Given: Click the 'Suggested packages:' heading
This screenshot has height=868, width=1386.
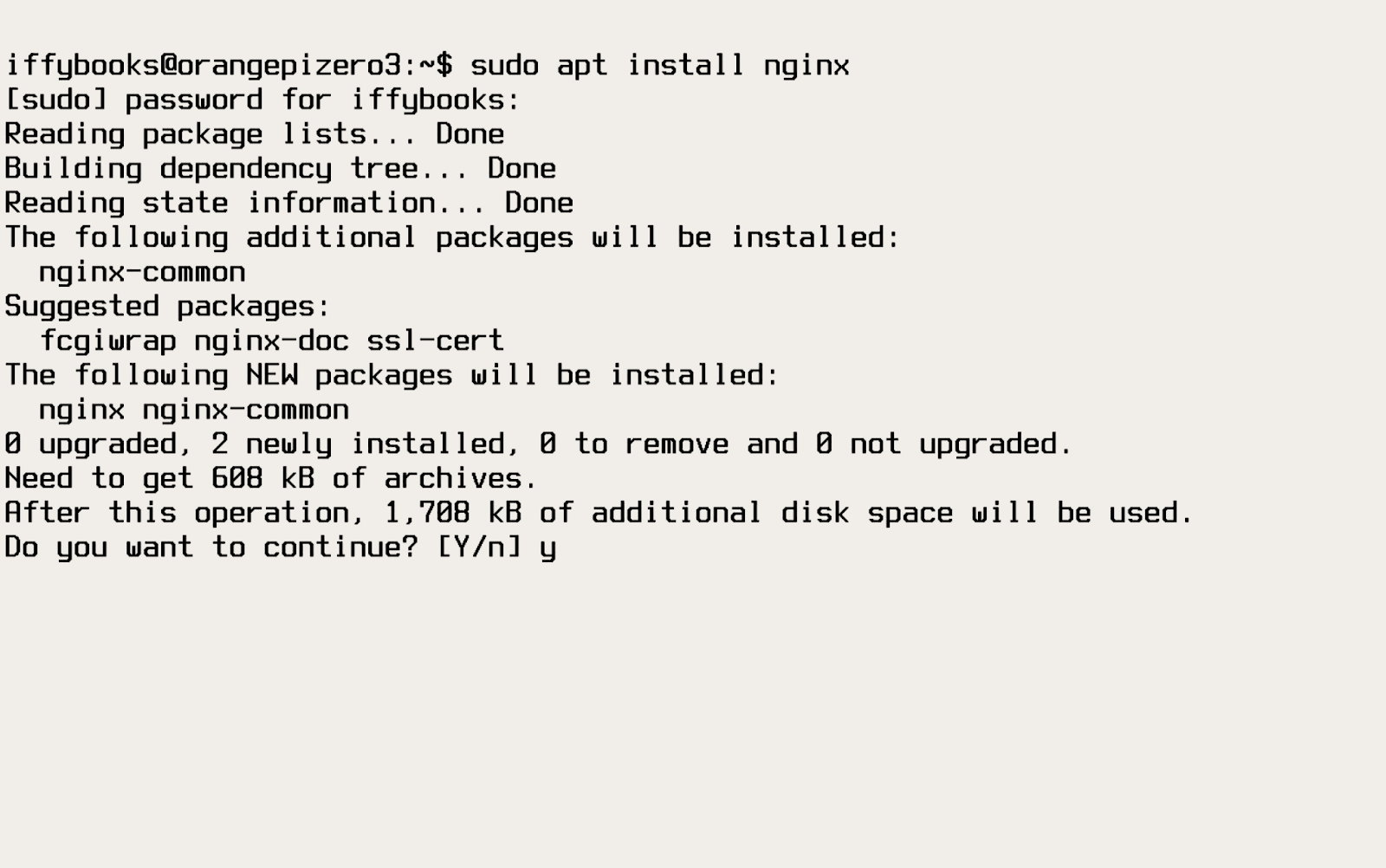Looking at the screenshot, I should coord(167,306).
